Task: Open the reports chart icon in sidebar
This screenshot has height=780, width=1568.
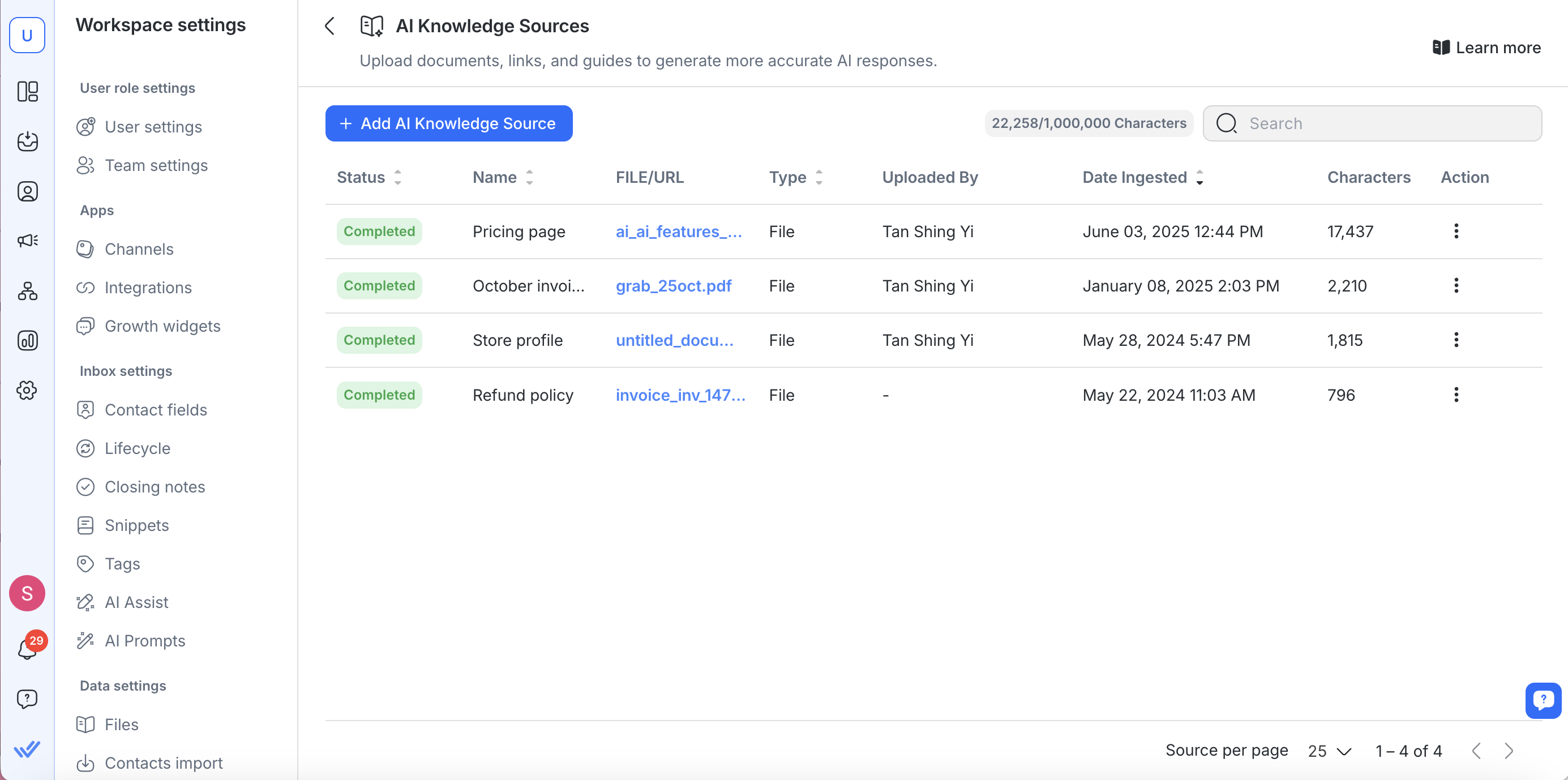Action: (27, 340)
